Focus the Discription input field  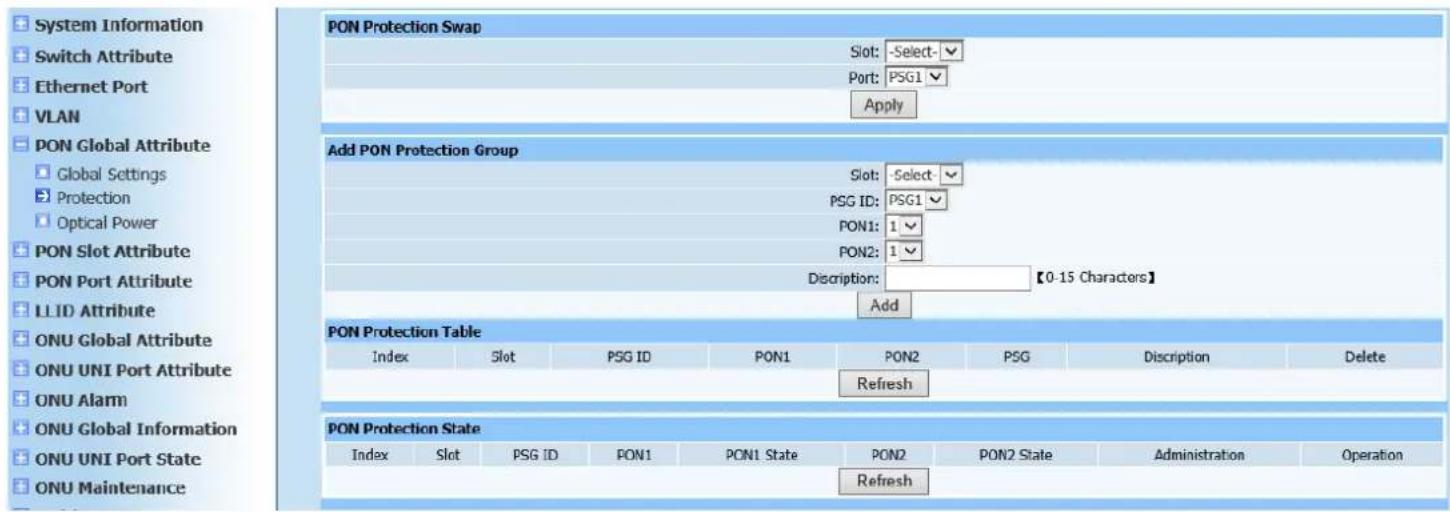tap(958, 278)
